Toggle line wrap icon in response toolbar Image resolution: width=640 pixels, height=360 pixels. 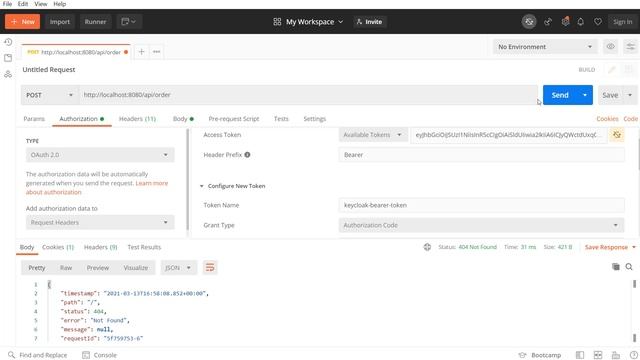click(210, 268)
